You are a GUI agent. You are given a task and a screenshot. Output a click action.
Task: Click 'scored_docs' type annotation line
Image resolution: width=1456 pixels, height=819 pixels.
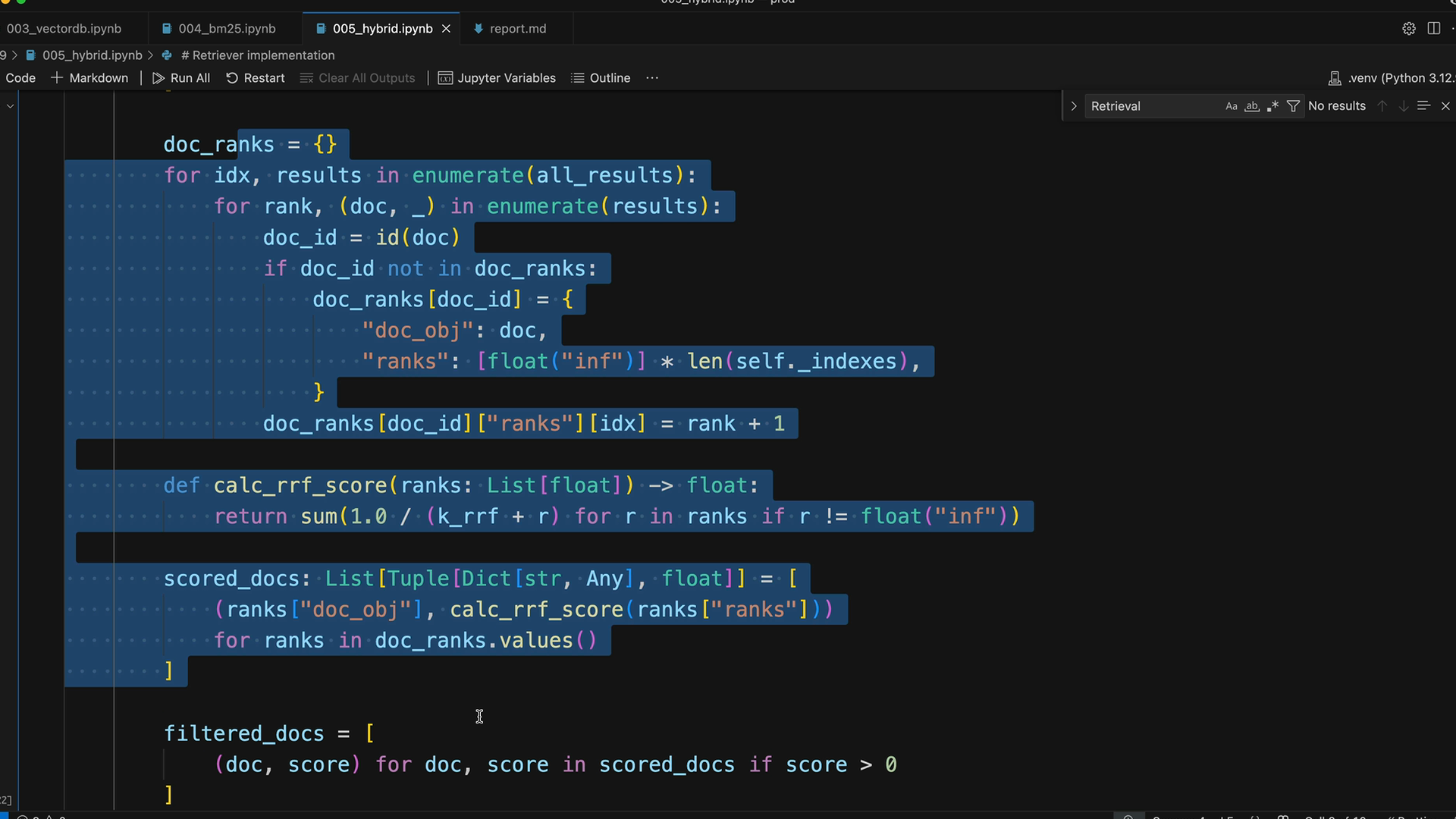coord(481,579)
